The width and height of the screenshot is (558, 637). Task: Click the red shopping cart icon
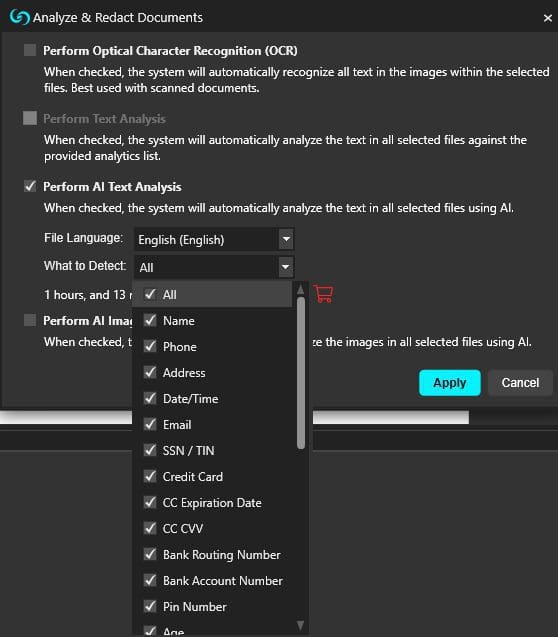coord(324,294)
